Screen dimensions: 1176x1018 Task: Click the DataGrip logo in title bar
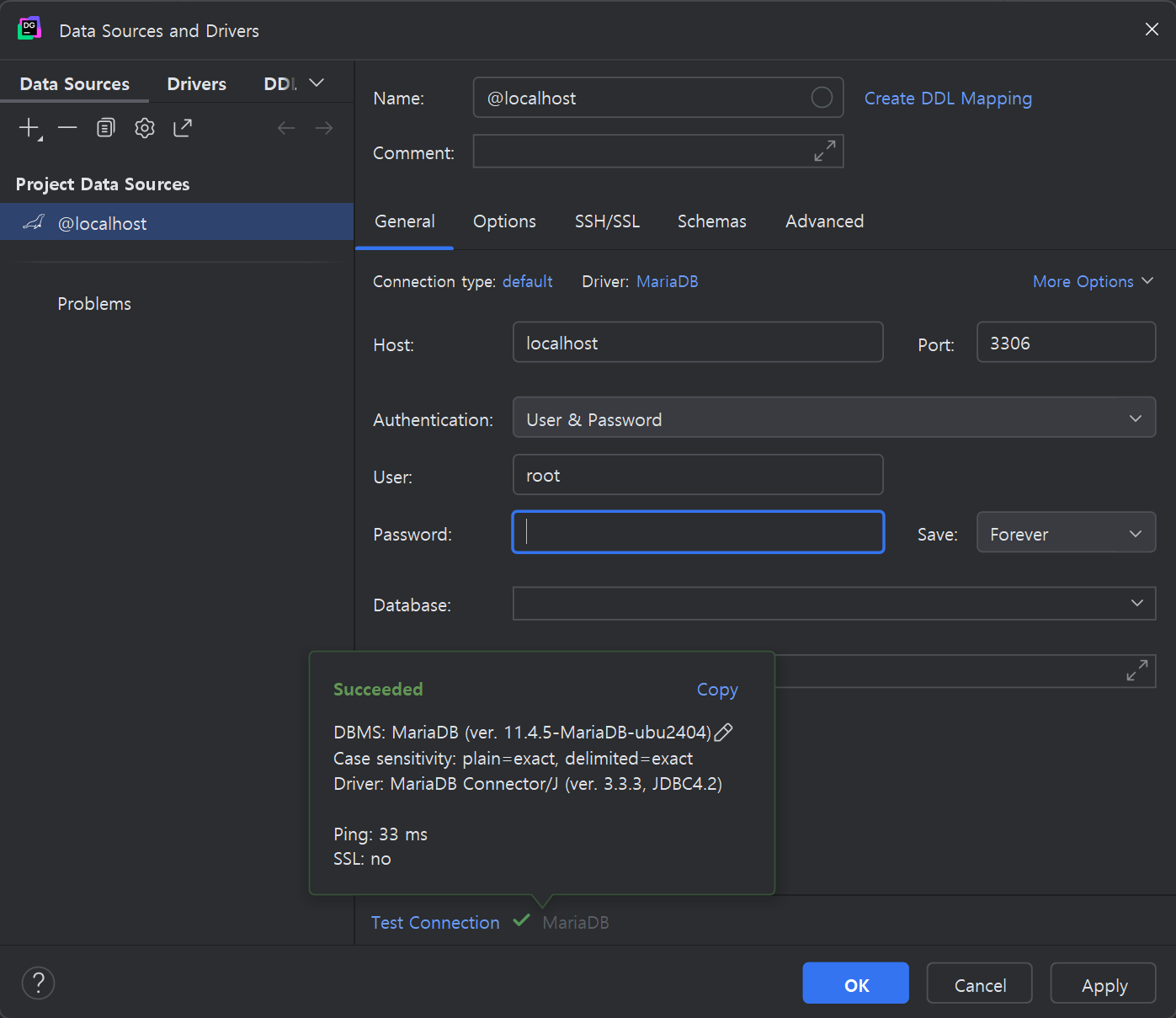29,29
